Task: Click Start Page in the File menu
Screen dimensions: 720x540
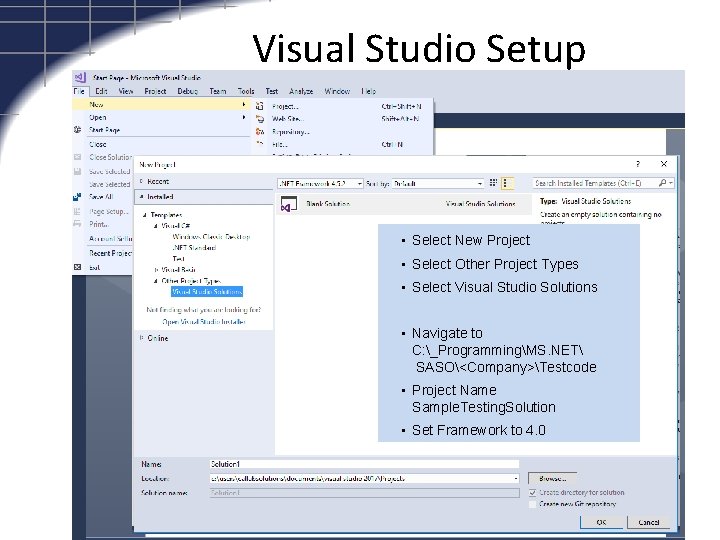Action: pos(105,130)
